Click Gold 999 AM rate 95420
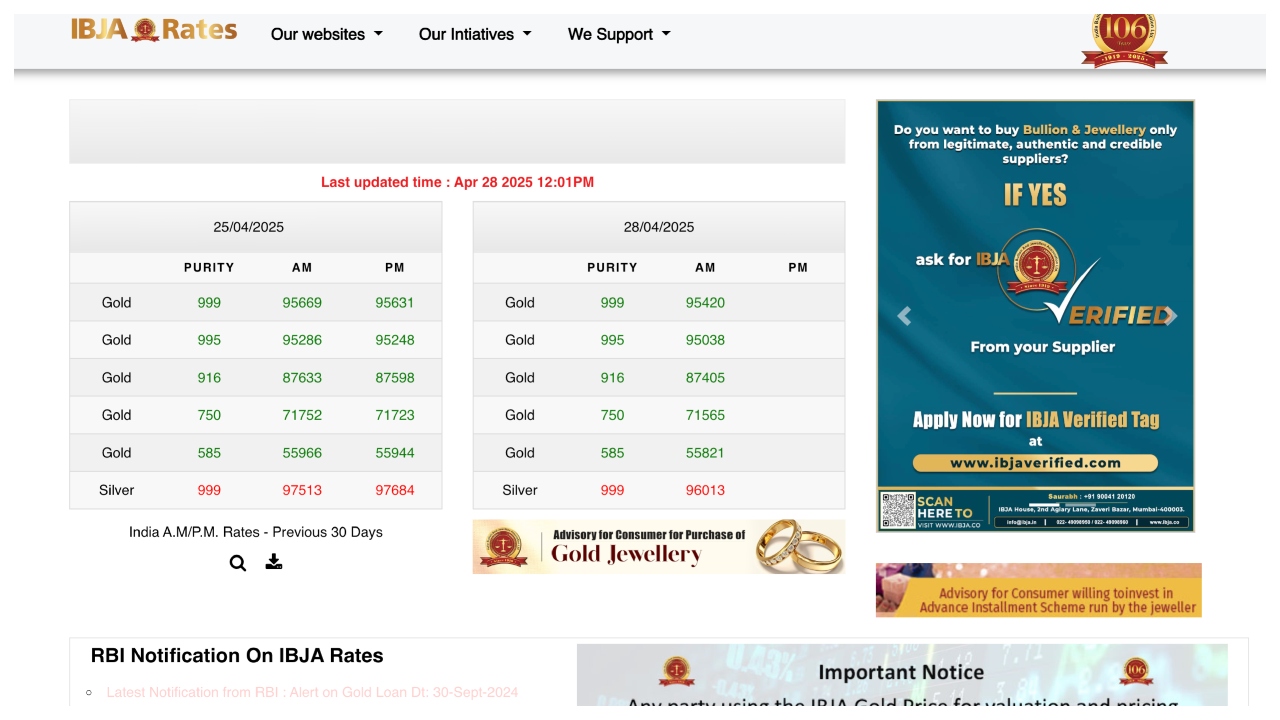Screen dimensions: 1280x720 tap(705, 303)
